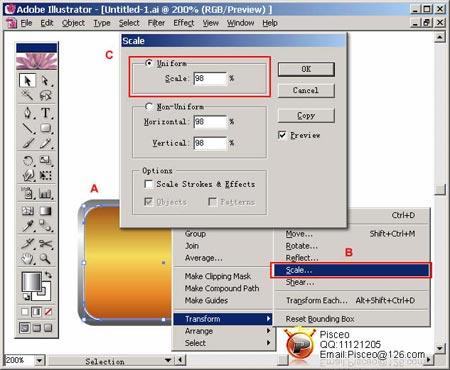Choose the Rotate tool
450x370 pixels.
click(x=28, y=161)
